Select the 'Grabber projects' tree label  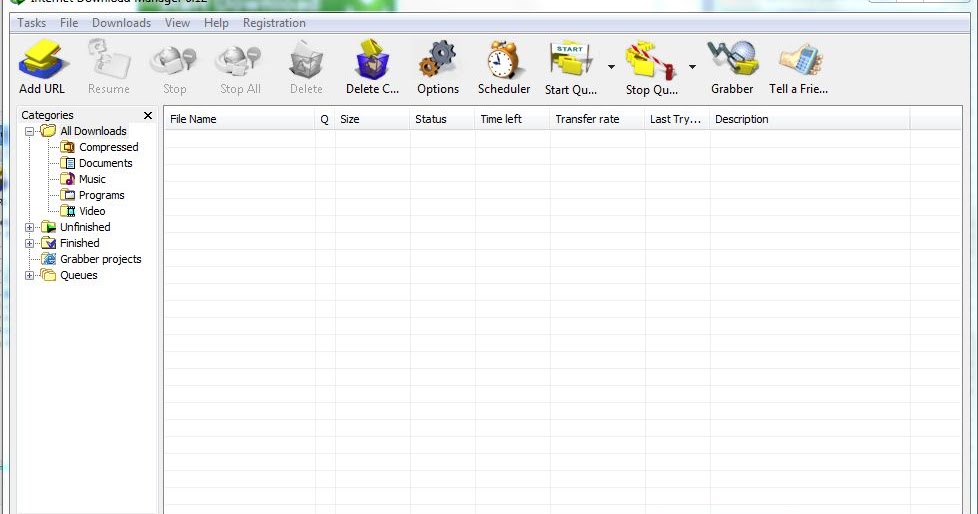point(100,259)
